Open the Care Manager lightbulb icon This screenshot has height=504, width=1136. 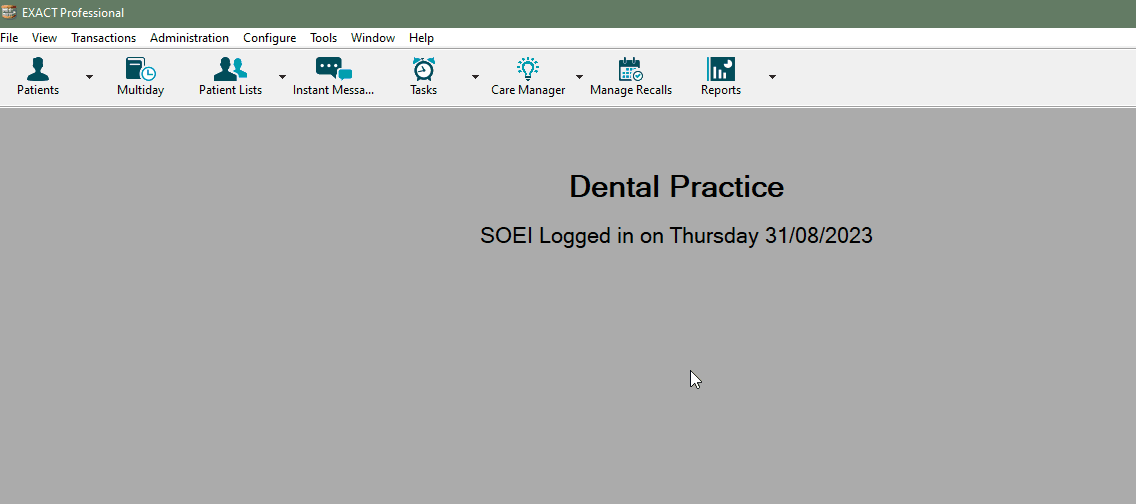[x=528, y=69]
